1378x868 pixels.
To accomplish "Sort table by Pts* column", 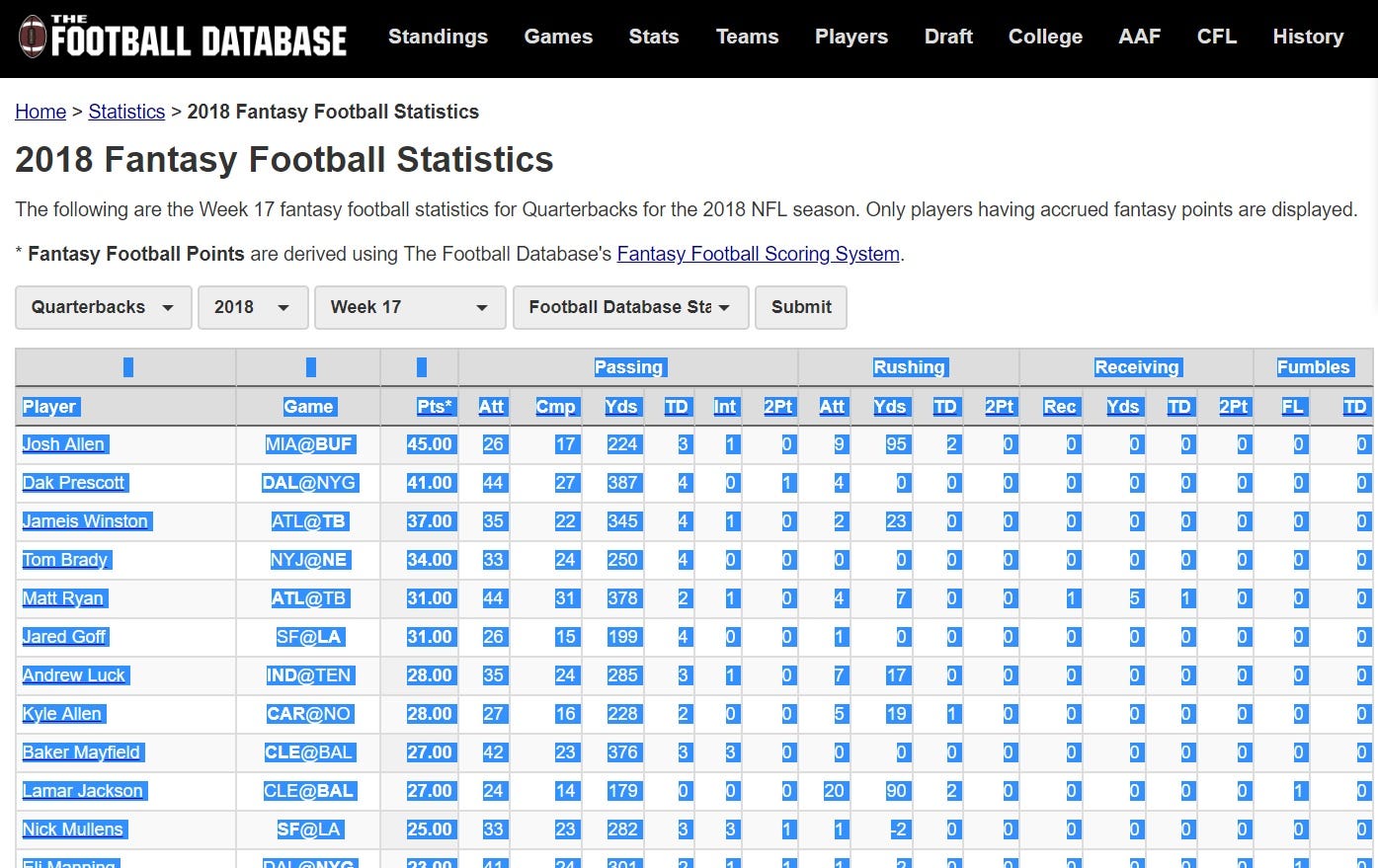I will pyautogui.click(x=435, y=407).
